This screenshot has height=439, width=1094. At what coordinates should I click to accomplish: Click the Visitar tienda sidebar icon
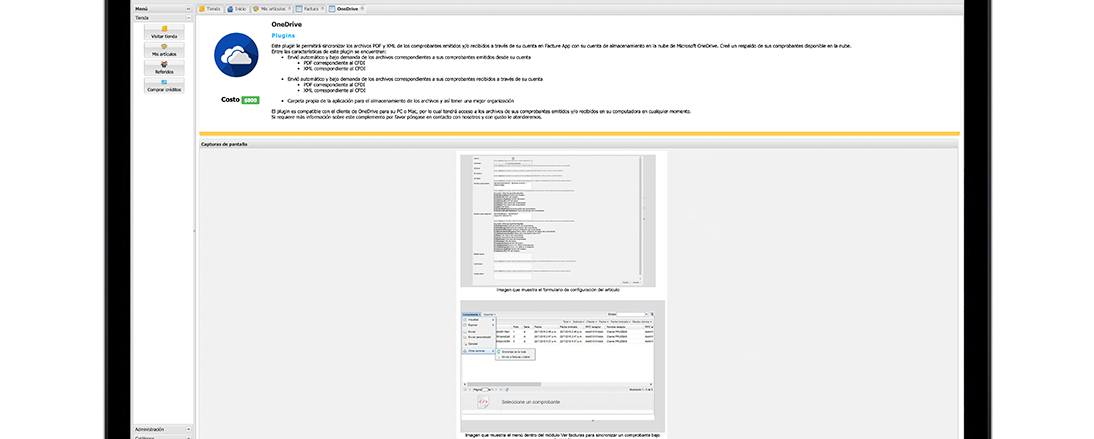click(x=164, y=31)
